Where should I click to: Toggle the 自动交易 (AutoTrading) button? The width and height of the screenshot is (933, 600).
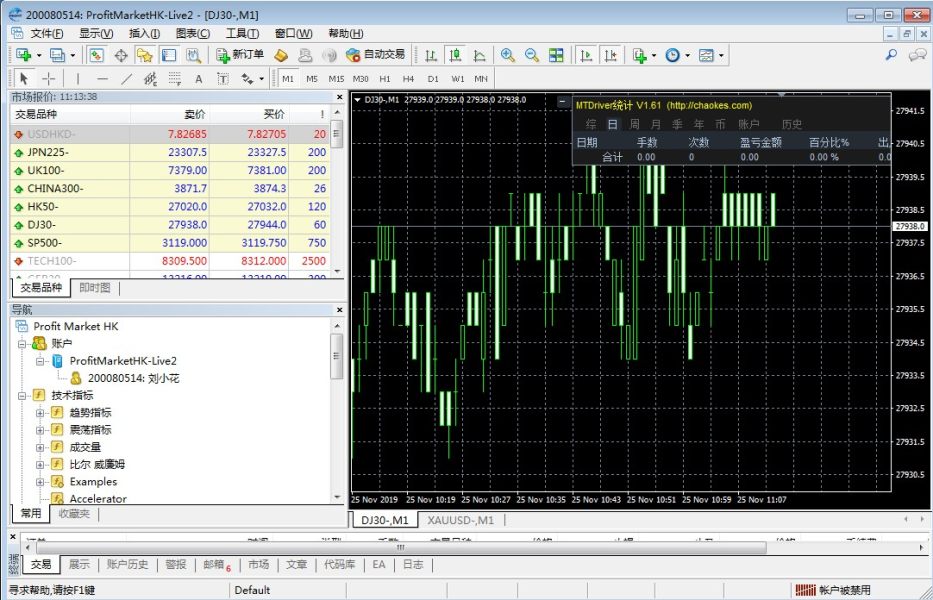tap(375, 55)
